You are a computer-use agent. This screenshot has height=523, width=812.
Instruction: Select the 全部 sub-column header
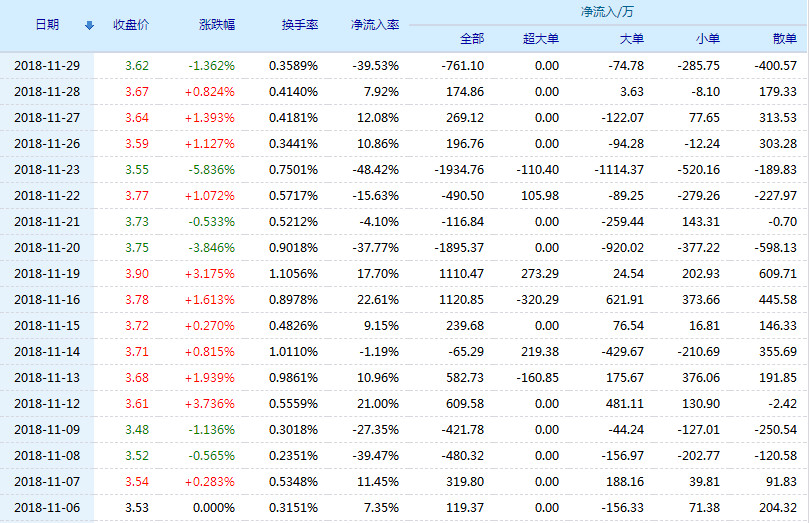click(471, 39)
